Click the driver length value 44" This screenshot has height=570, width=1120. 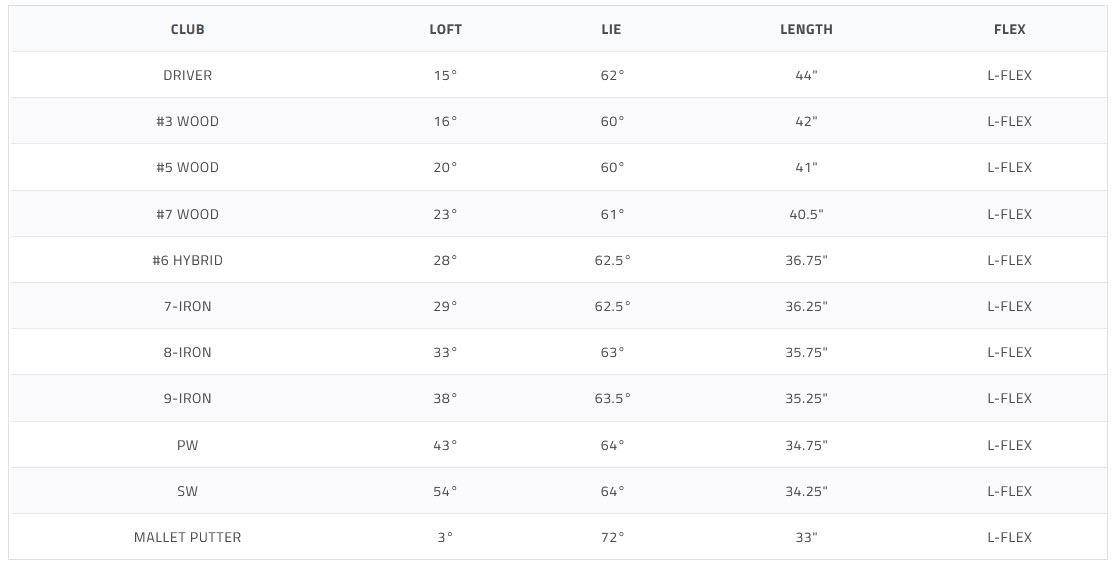pos(806,75)
